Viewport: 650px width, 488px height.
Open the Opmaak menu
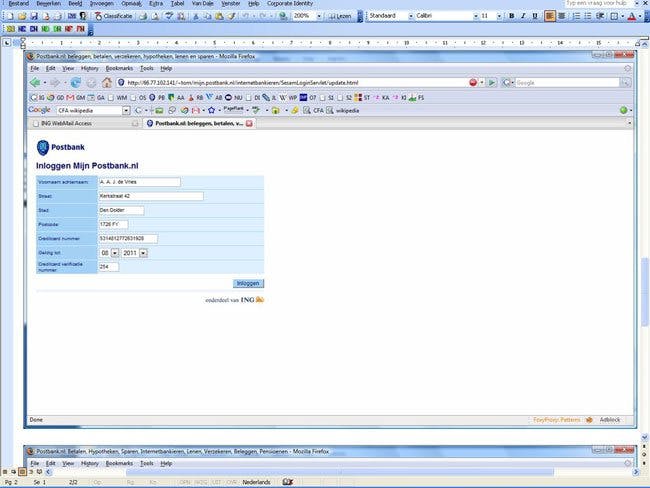(131, 3)
